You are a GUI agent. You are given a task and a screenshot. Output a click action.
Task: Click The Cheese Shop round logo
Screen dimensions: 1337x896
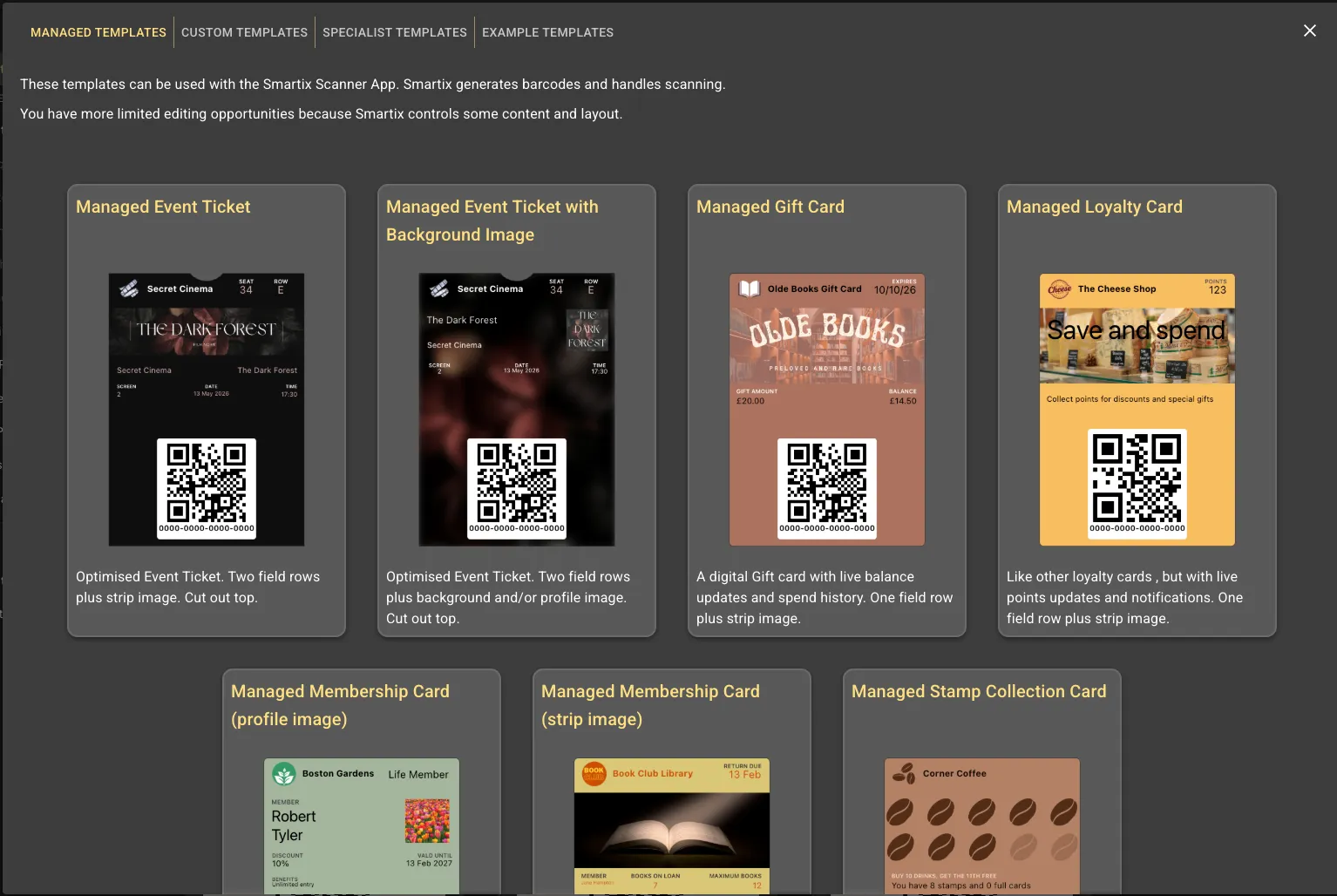[x=1060, y=288]
